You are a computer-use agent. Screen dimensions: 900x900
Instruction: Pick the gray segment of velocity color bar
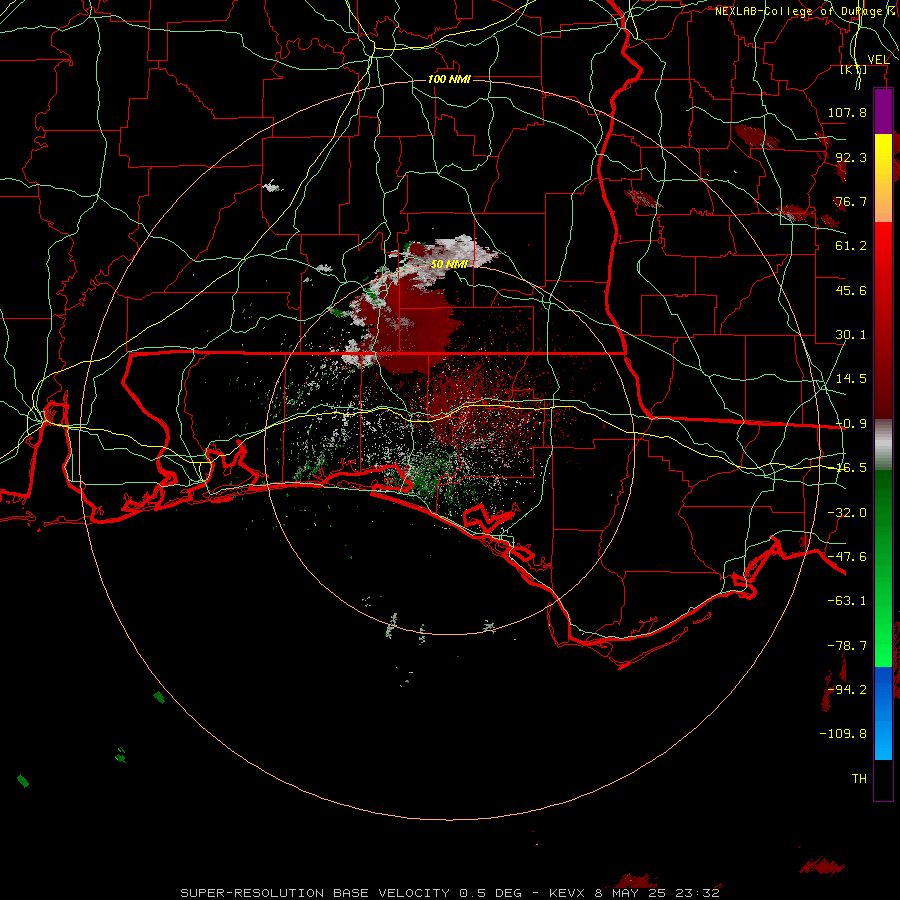(x=883, y=445)
